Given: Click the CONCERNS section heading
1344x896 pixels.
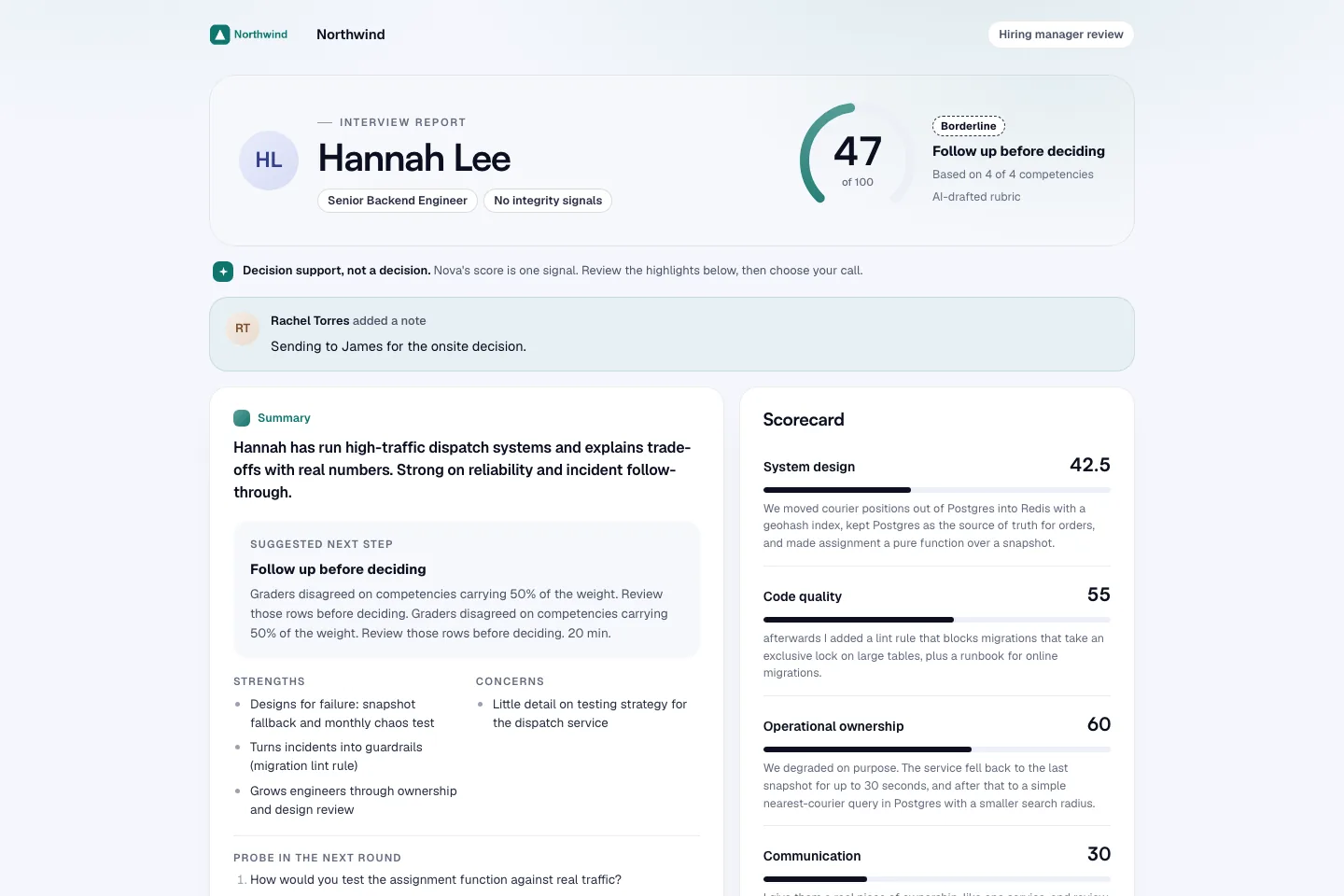Looking at the screenshot, I should pos(510,681).
